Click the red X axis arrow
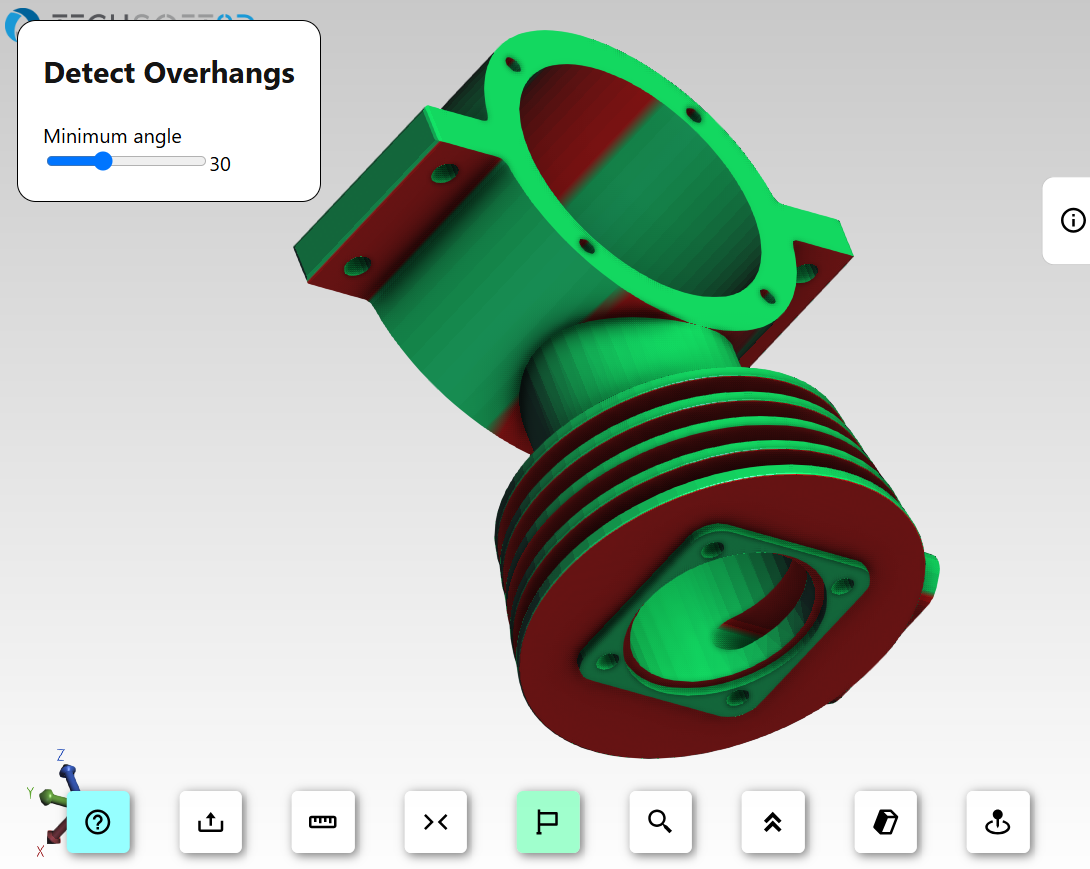 click(48, 835)
